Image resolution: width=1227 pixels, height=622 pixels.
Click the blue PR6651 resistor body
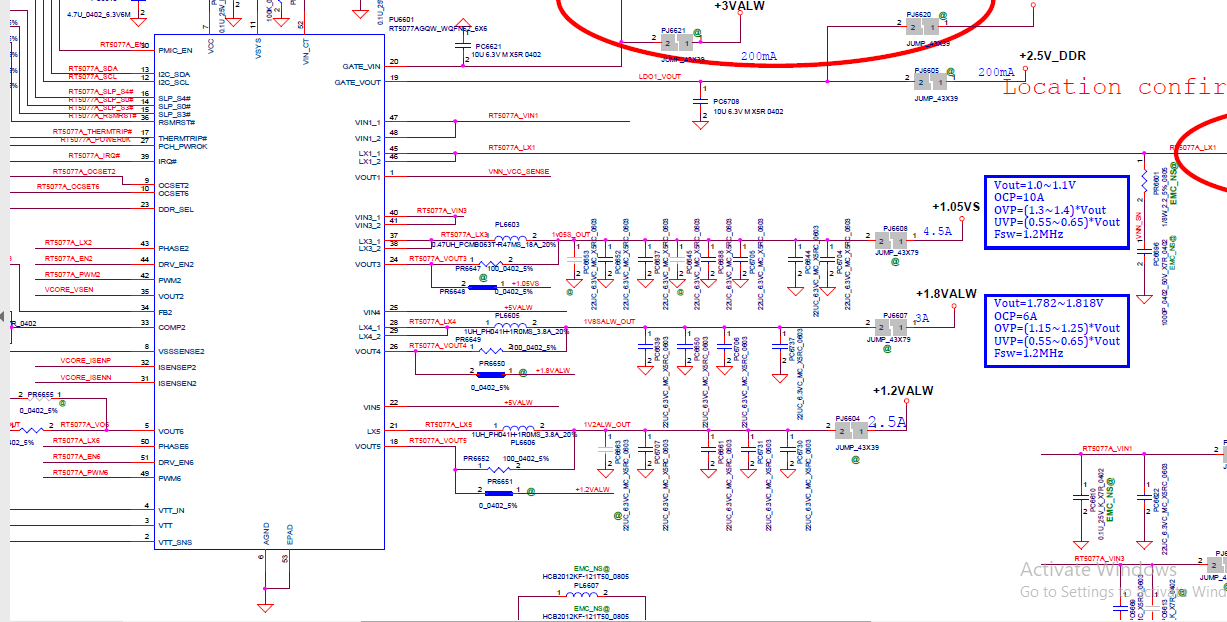point(498,492)
